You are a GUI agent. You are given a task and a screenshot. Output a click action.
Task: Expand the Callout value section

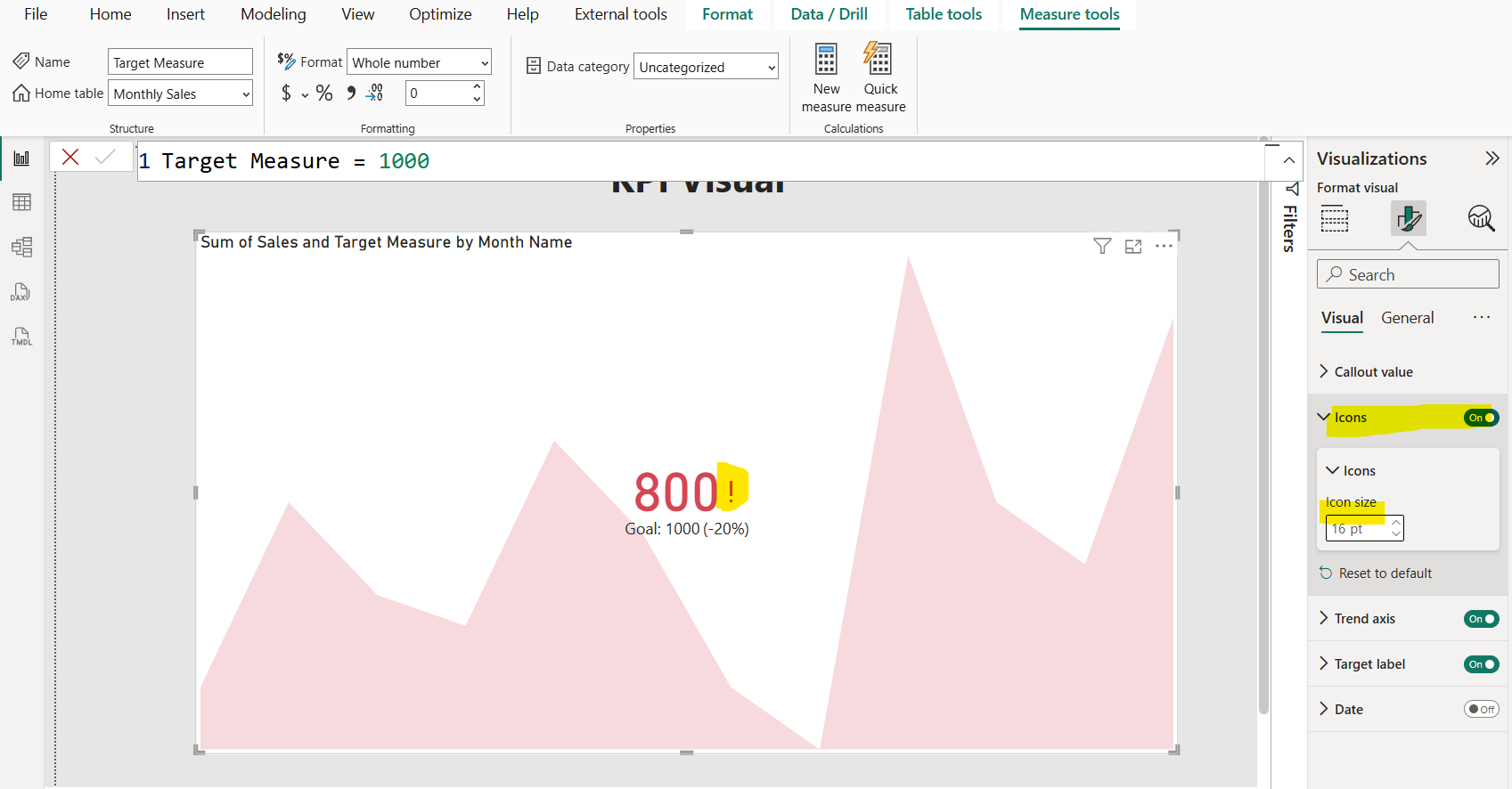[x=1373, y=372]
